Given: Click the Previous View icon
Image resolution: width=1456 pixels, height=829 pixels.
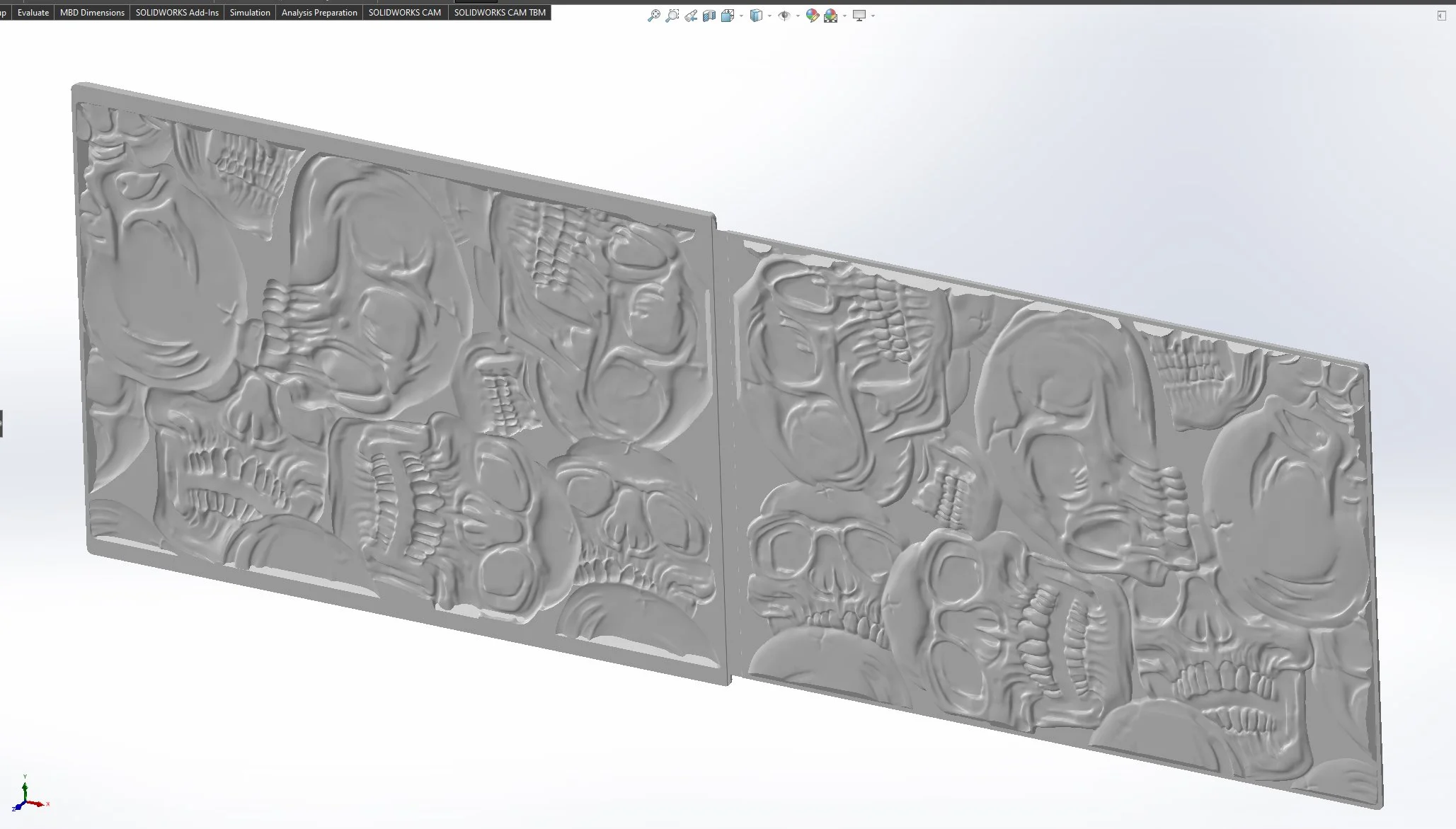Looking at the screenshot, I should 691,16.
